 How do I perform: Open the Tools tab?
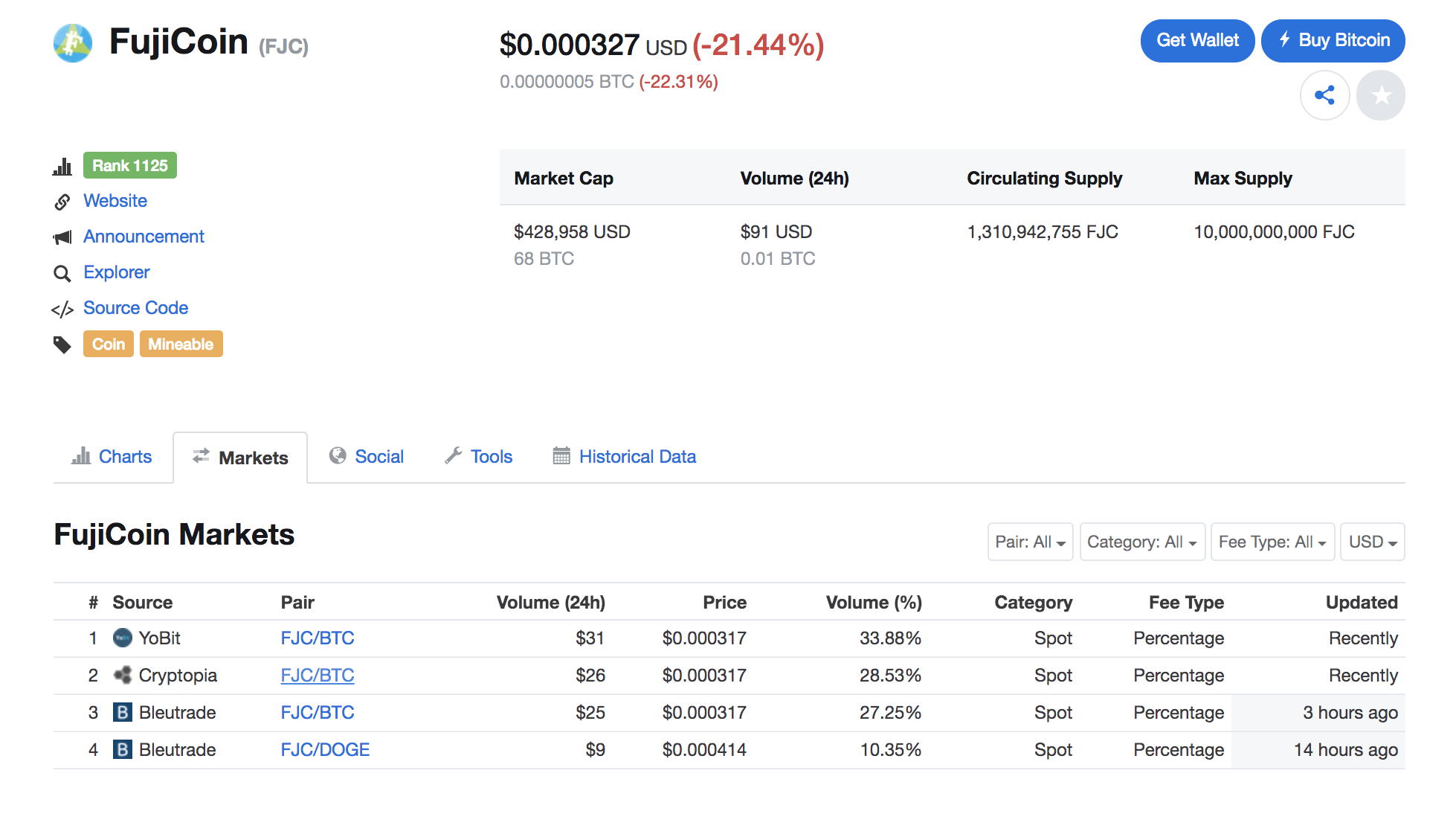[479, 456]
